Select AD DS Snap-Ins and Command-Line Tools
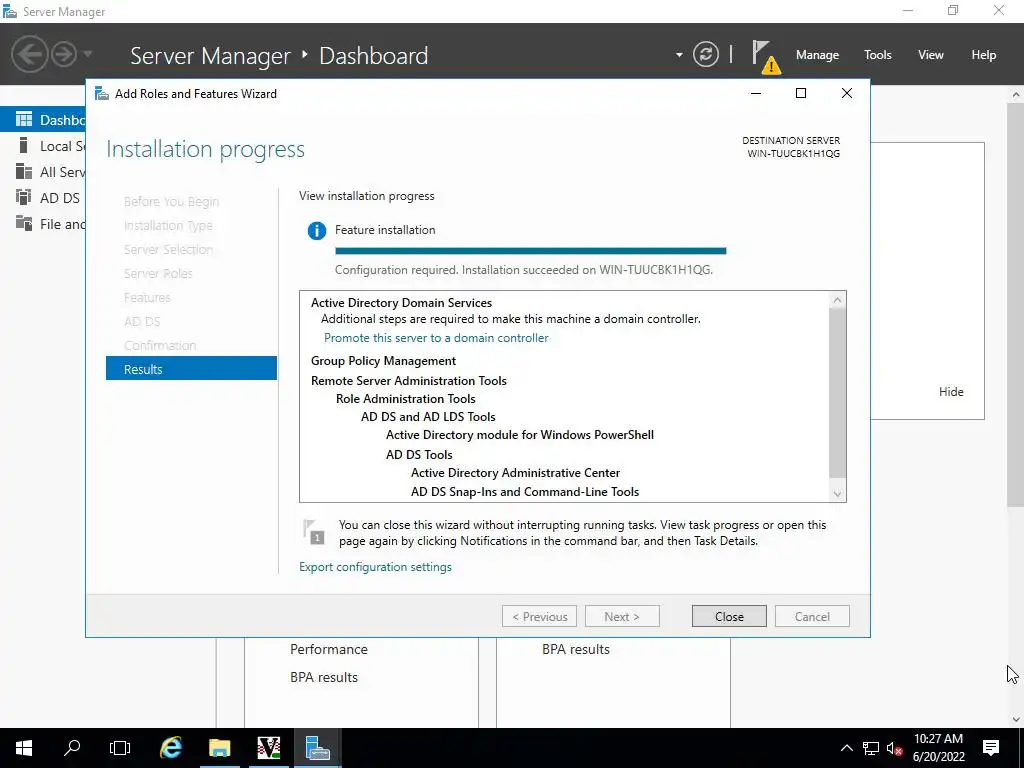The width and height of the screenshot is (1024, 768). click(524, 492)
